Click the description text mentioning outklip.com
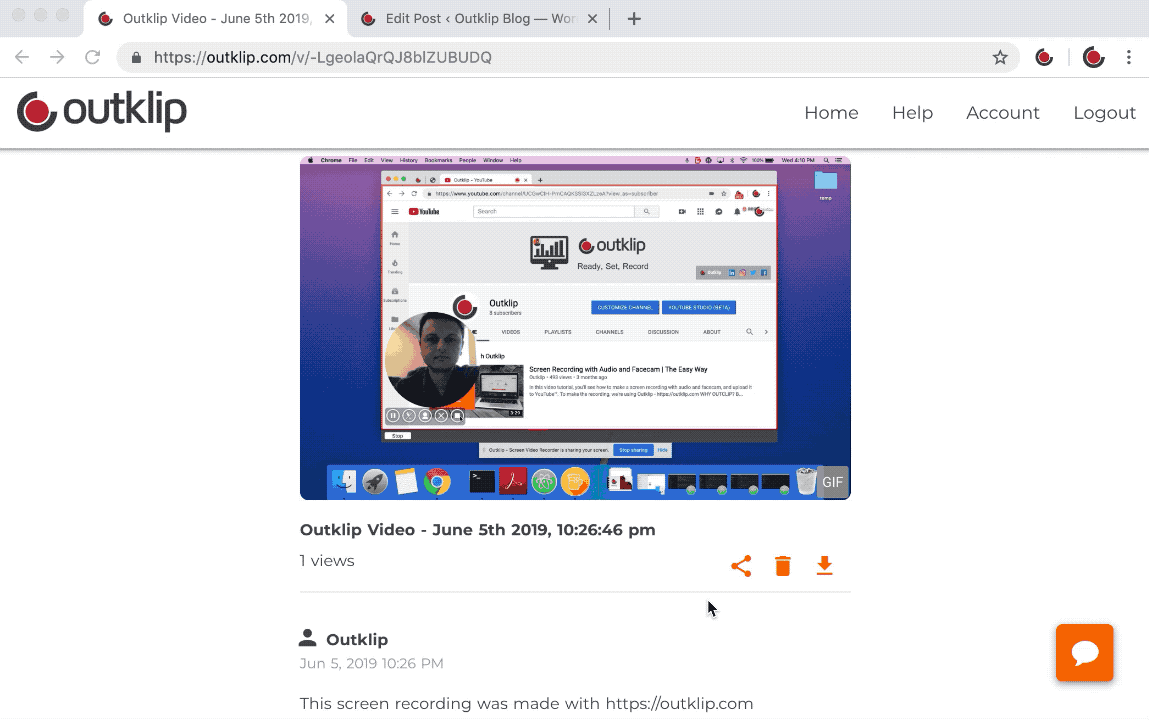This screenshot has width=1149, height=720. click(526, 704)
